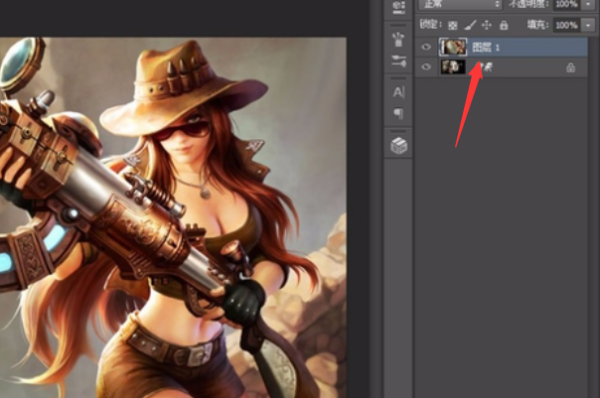Open the 3D panel cube icon
Image resolution: width=600 pixels, height=398 pixels.
[399, 146]
